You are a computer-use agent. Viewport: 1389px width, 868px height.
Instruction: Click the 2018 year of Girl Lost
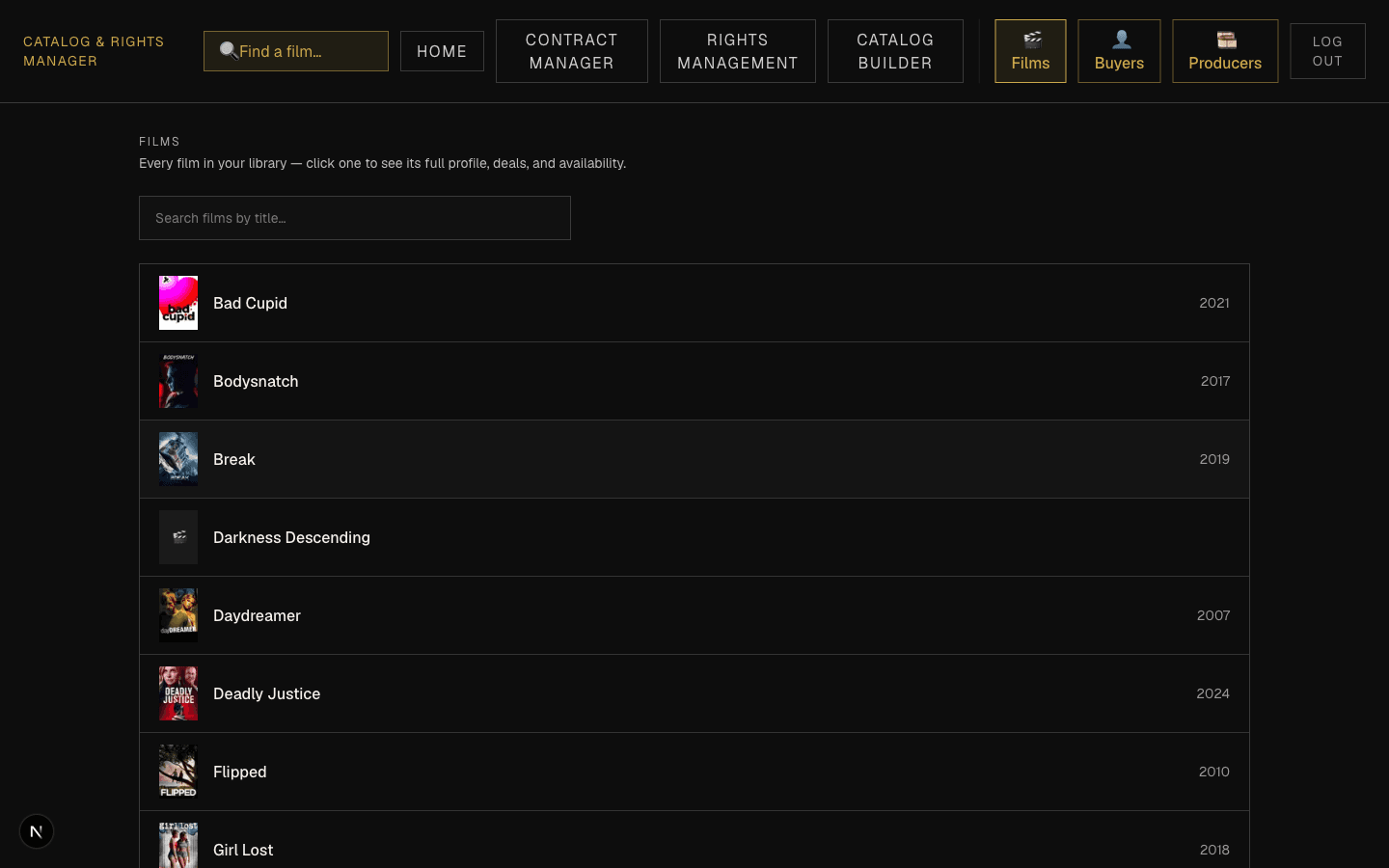1214,850
